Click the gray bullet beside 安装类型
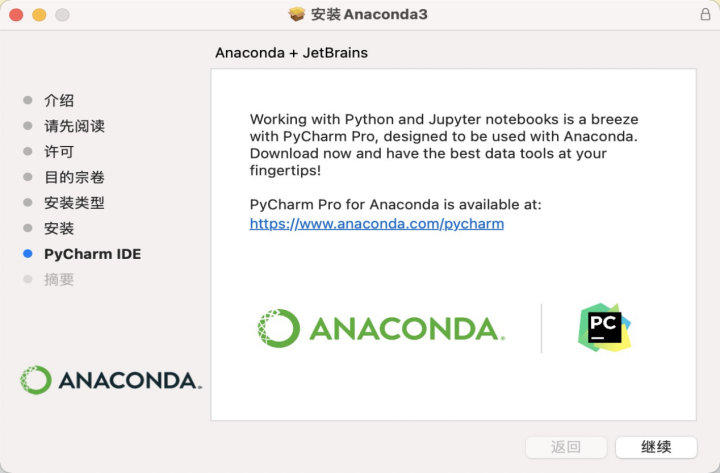 pyautogui.click(x=28, y=203)
